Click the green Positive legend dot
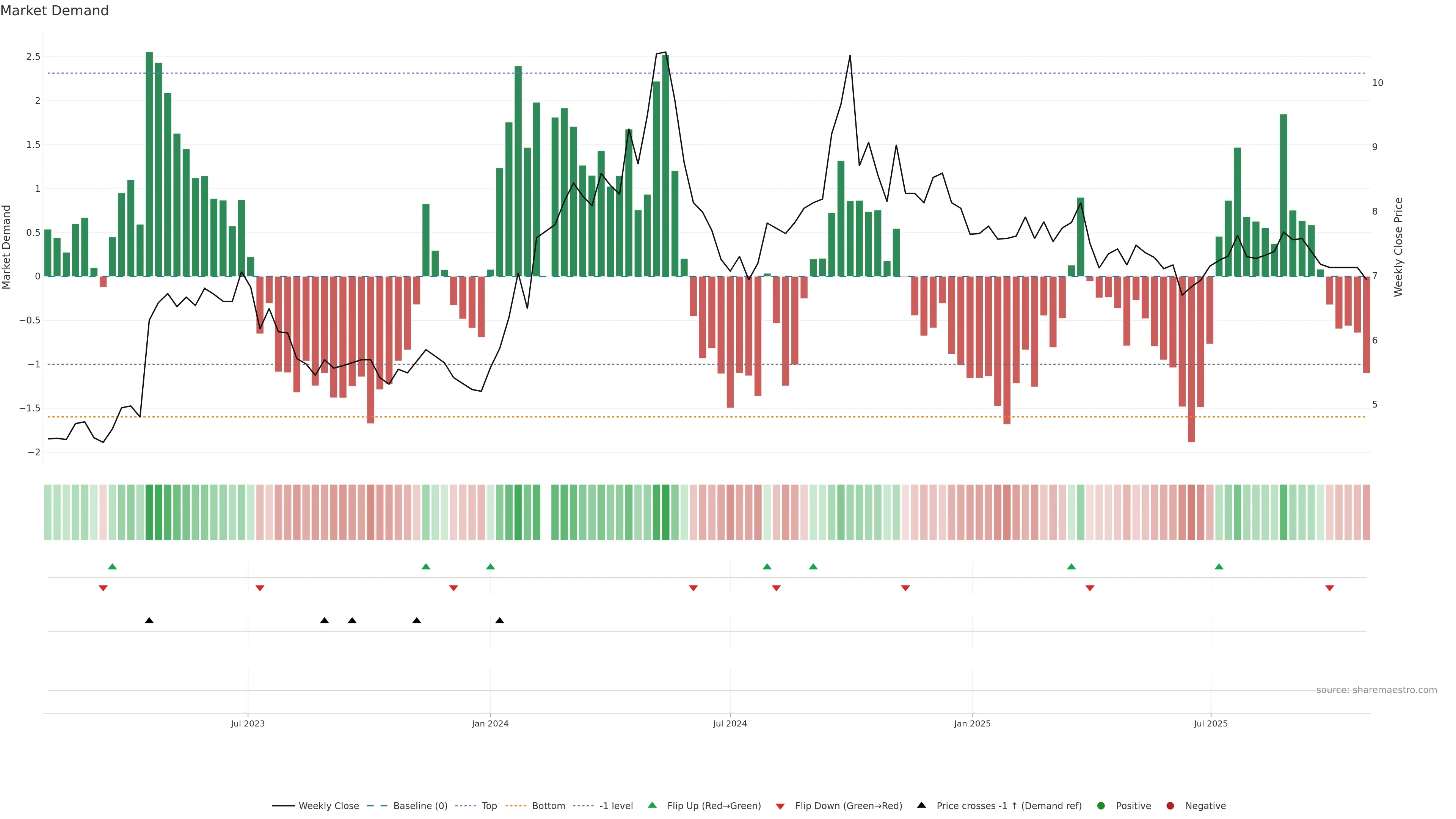 1100,806
